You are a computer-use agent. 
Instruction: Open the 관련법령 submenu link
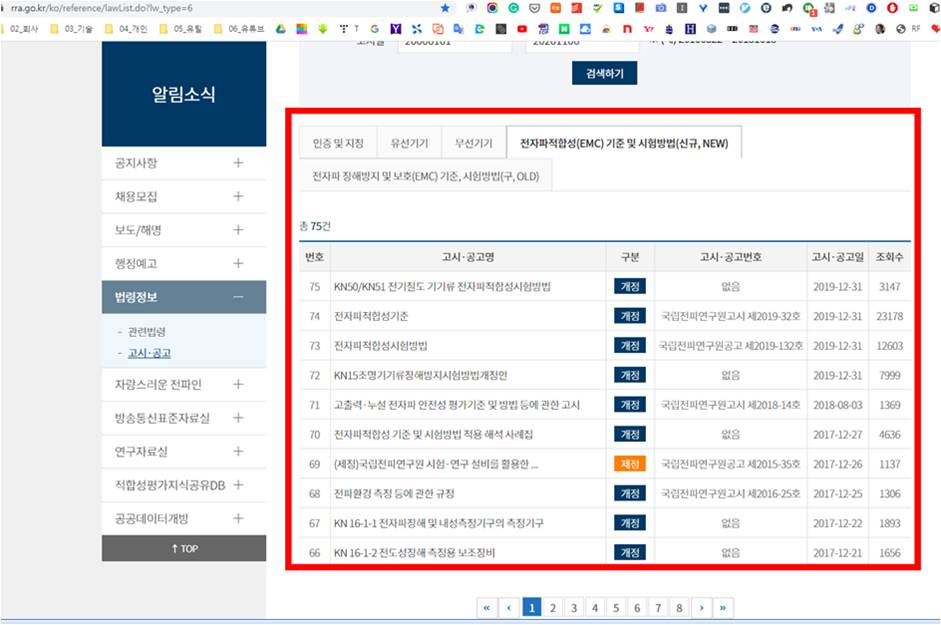click(x=146, y=332)
